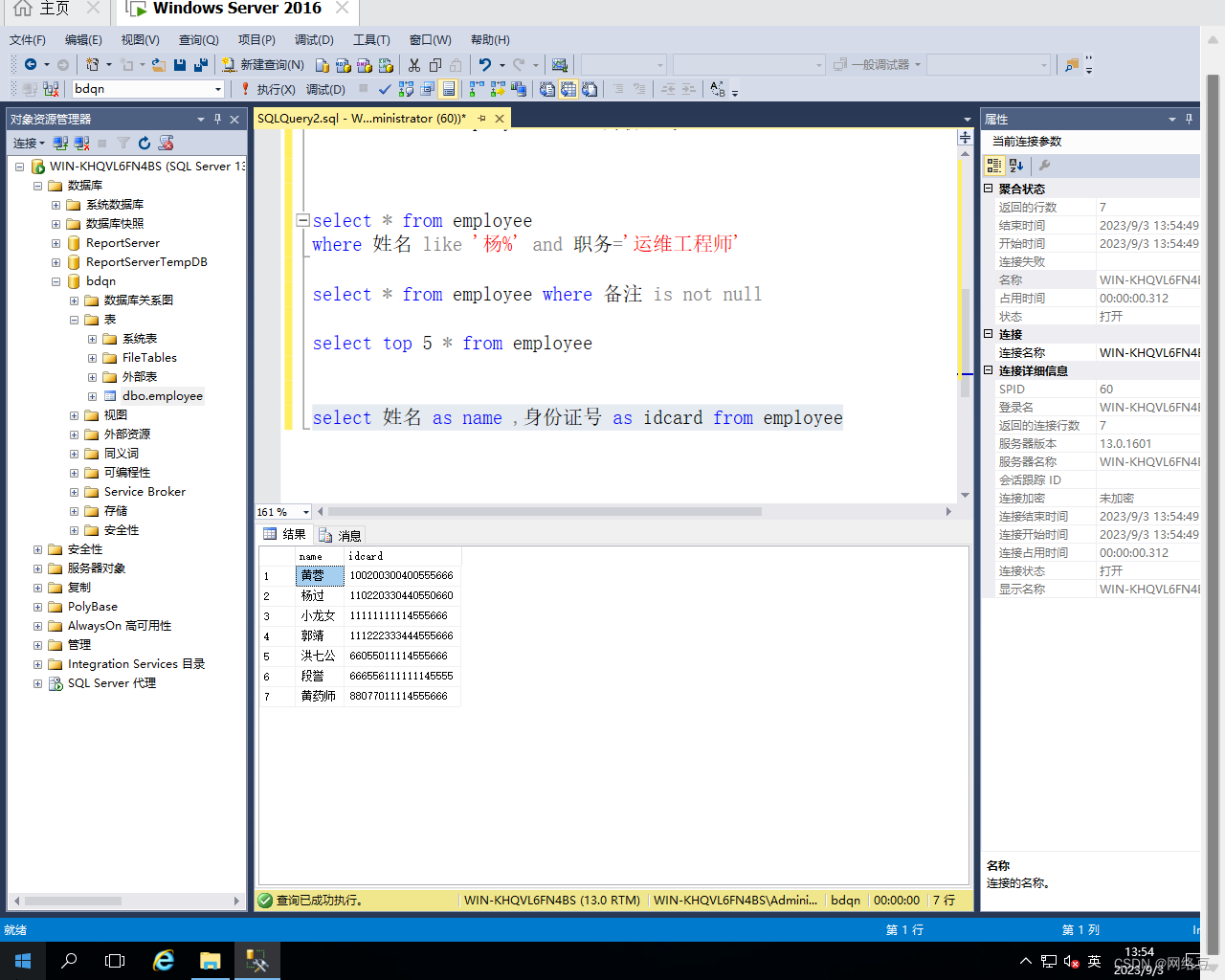Click the Cut scissors icon
The height and width of the screenshot is (980, 1225).
click(414, 64)
